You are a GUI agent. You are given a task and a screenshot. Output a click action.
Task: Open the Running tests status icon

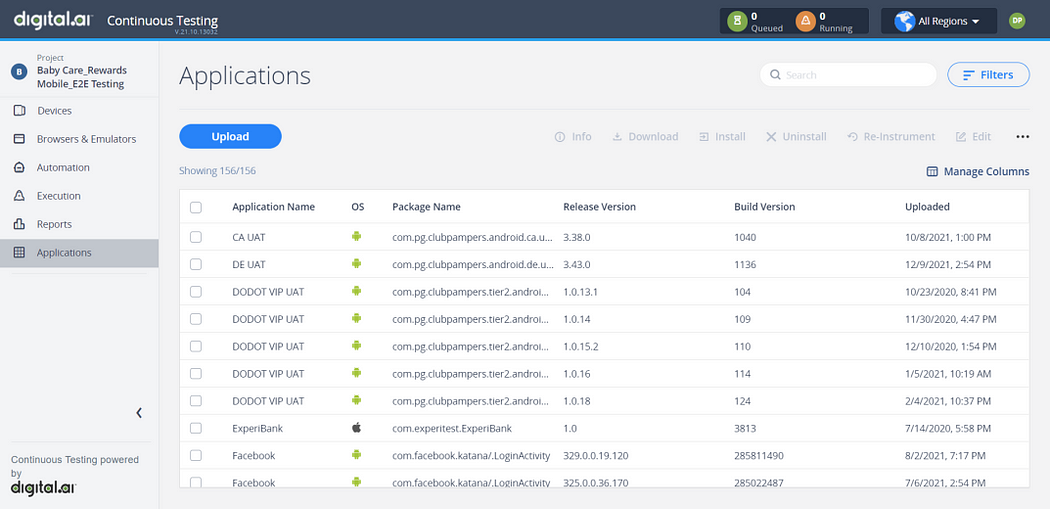point(806,21)
